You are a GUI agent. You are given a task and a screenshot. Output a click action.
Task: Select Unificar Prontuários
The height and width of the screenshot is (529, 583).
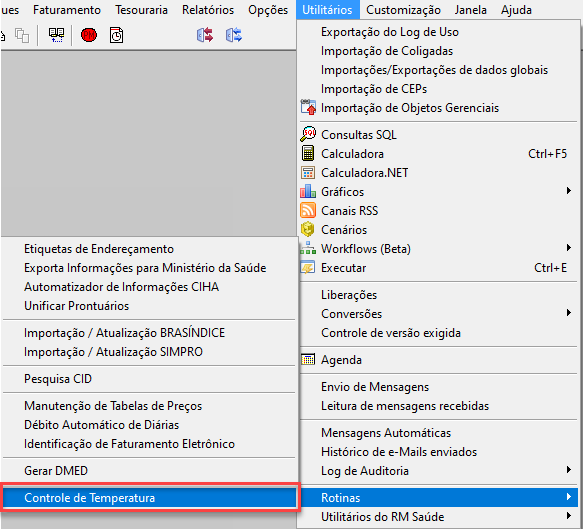pos(149,306)
